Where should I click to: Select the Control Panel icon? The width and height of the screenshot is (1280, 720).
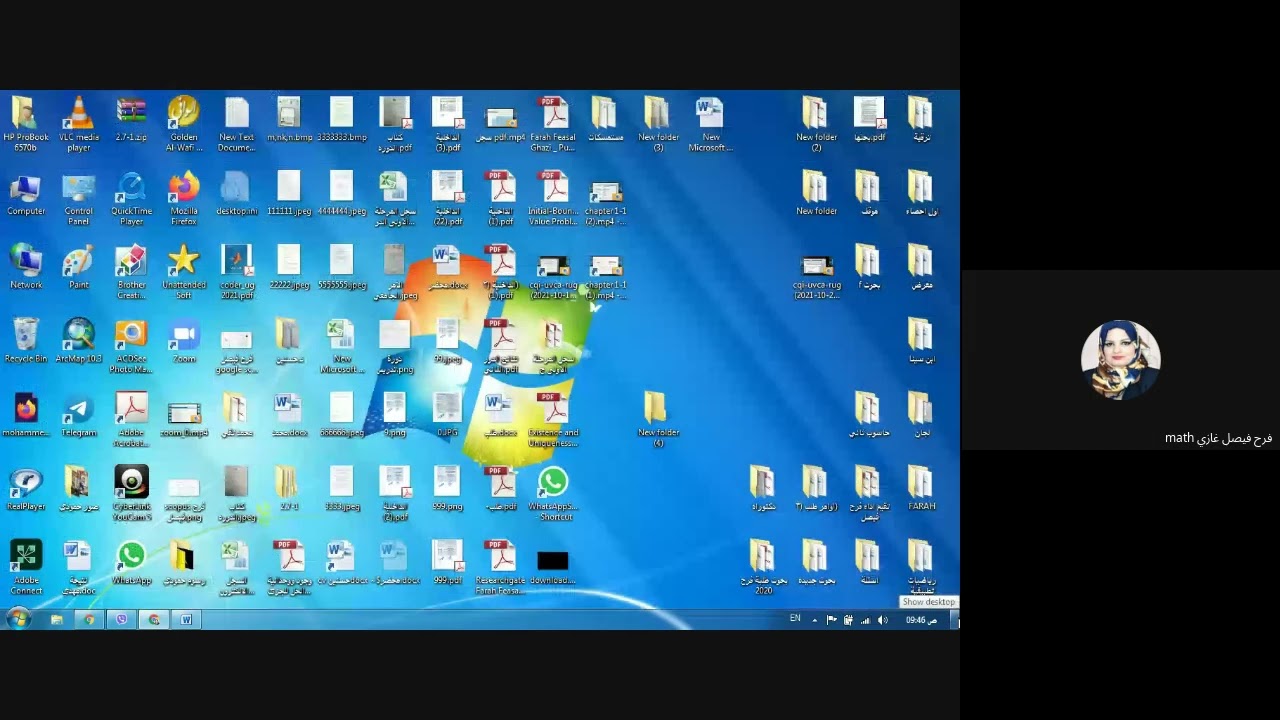[79, 198]
